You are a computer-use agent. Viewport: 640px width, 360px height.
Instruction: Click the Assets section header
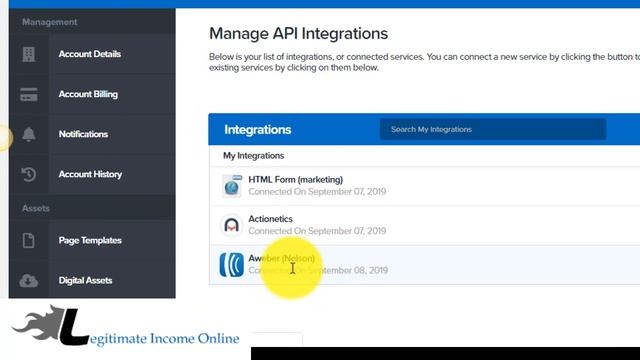36,208
